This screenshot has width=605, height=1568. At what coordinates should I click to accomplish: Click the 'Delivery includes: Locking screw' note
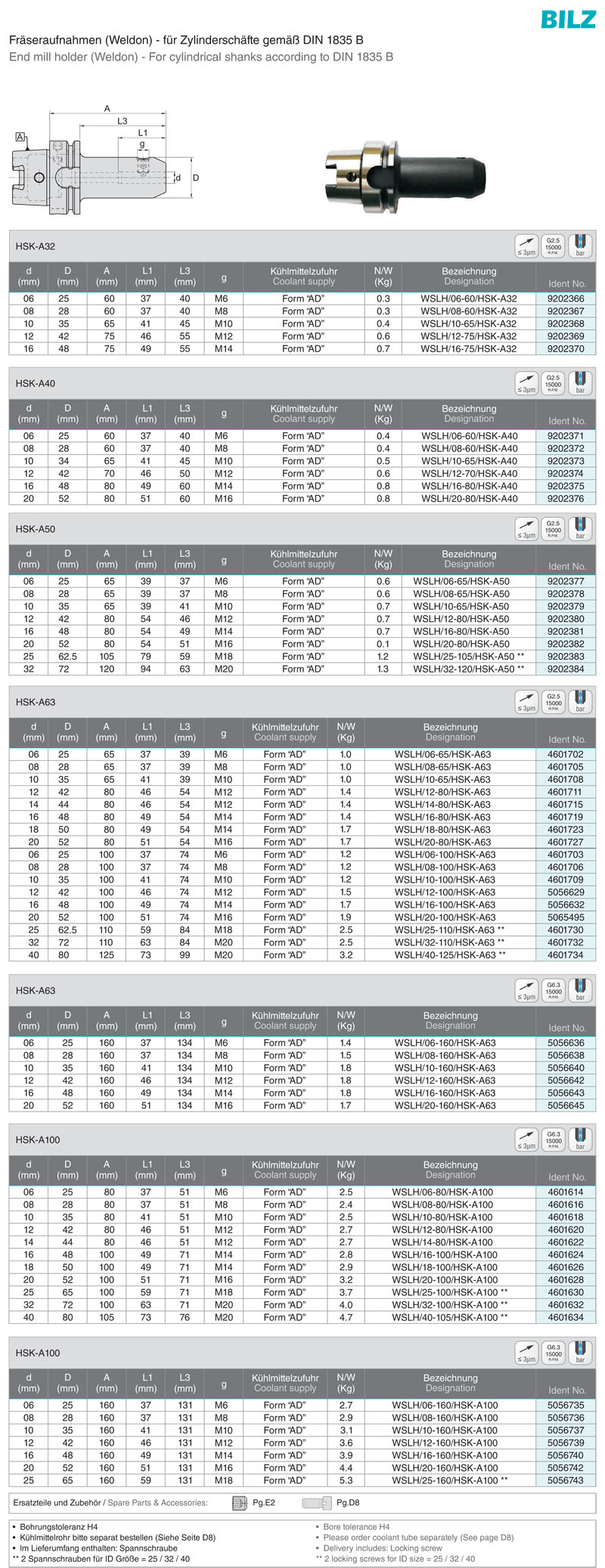click(383, 1548)
